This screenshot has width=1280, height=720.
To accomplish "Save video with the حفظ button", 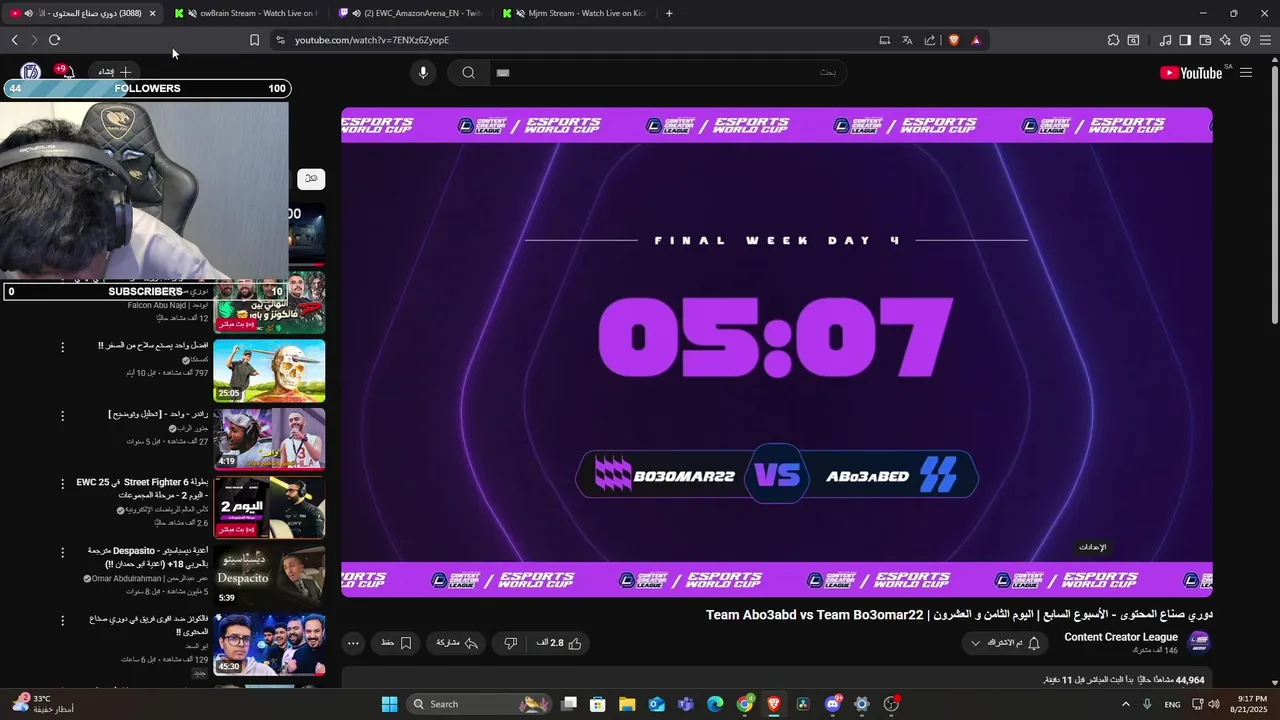I will [397, 643].
